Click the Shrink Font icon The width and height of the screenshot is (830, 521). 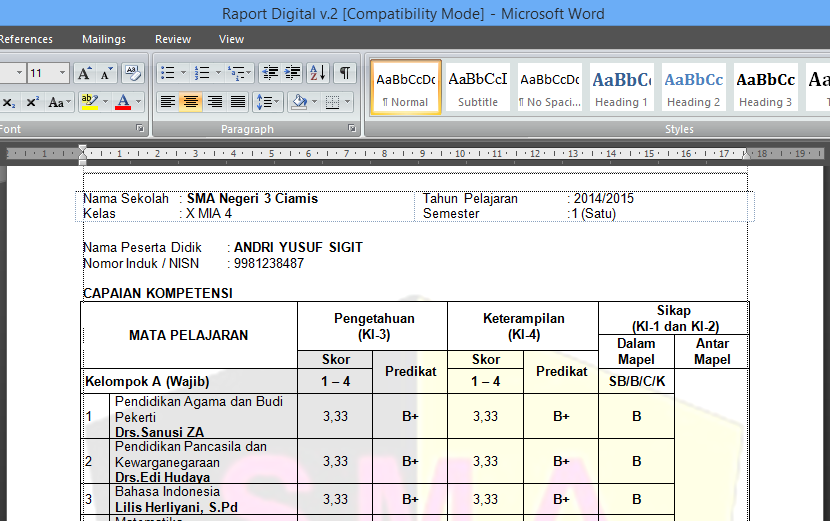point(106,73)
